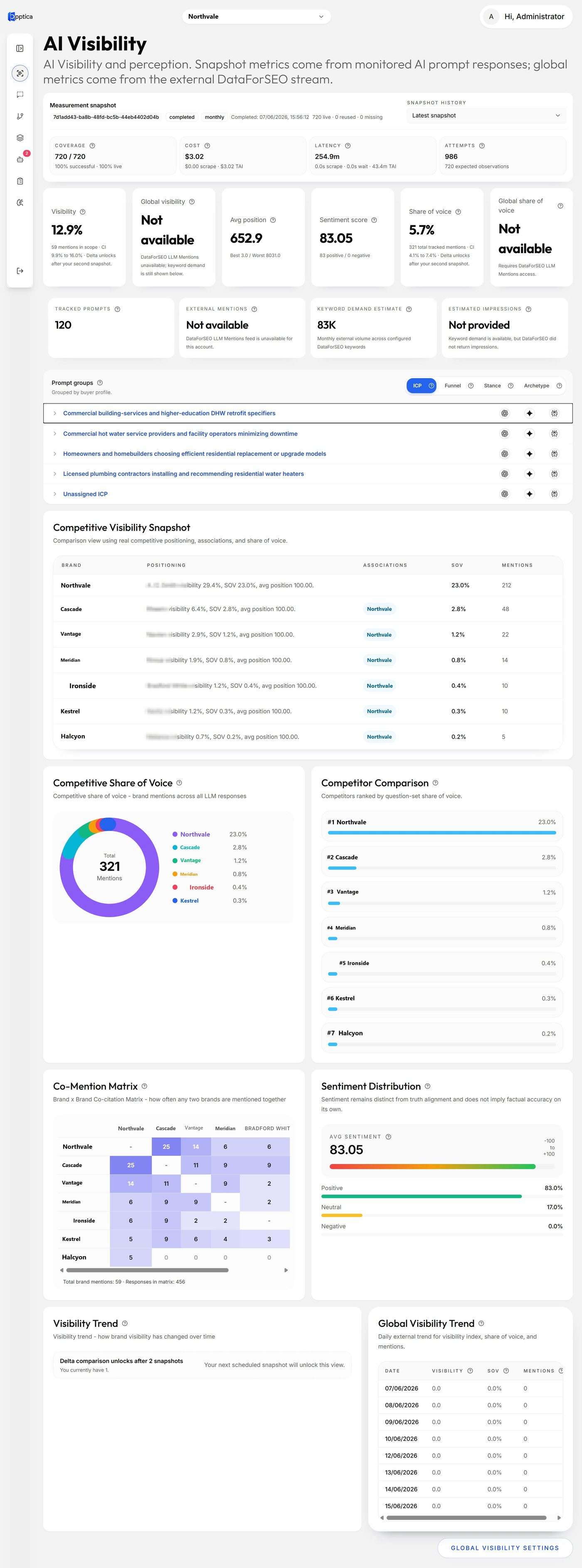Click the help icon beside Sentiment score
The height and width of the screenshot is (1568, 582).
tap(375, 220)
